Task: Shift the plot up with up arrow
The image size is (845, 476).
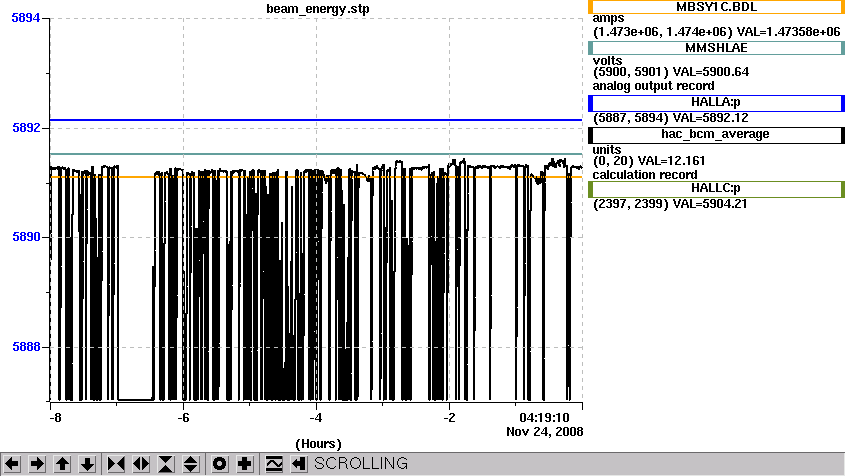Action: 63,464
